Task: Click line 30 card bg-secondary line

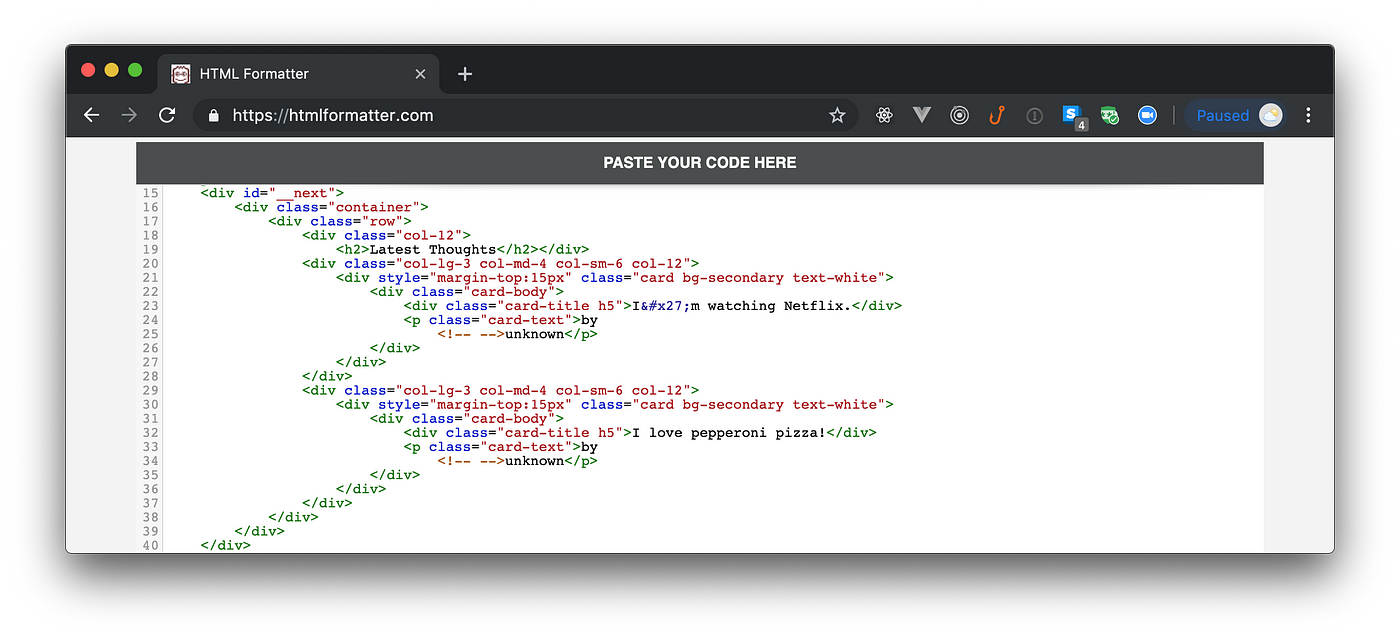Action: pyautogui.click(x=615, y=404)
